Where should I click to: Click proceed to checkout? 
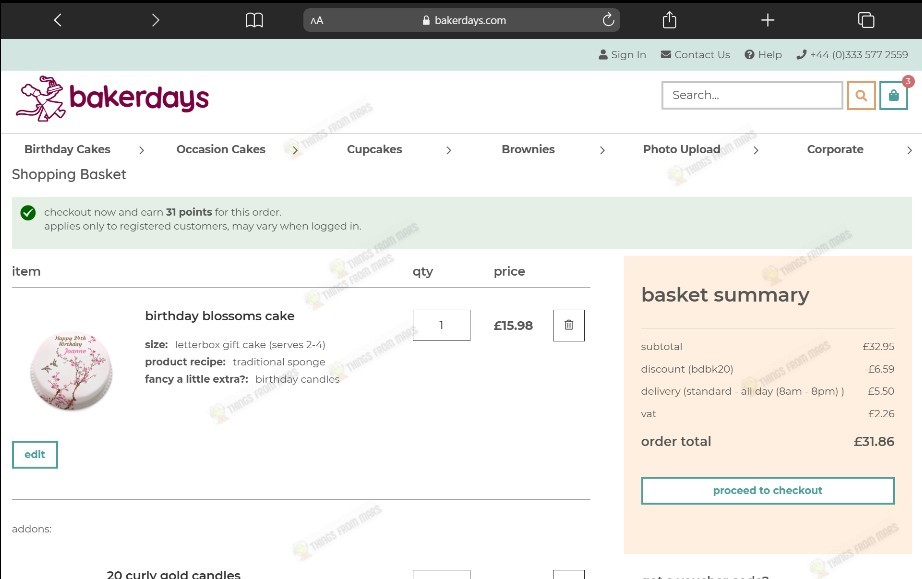[x=767, y=490]
